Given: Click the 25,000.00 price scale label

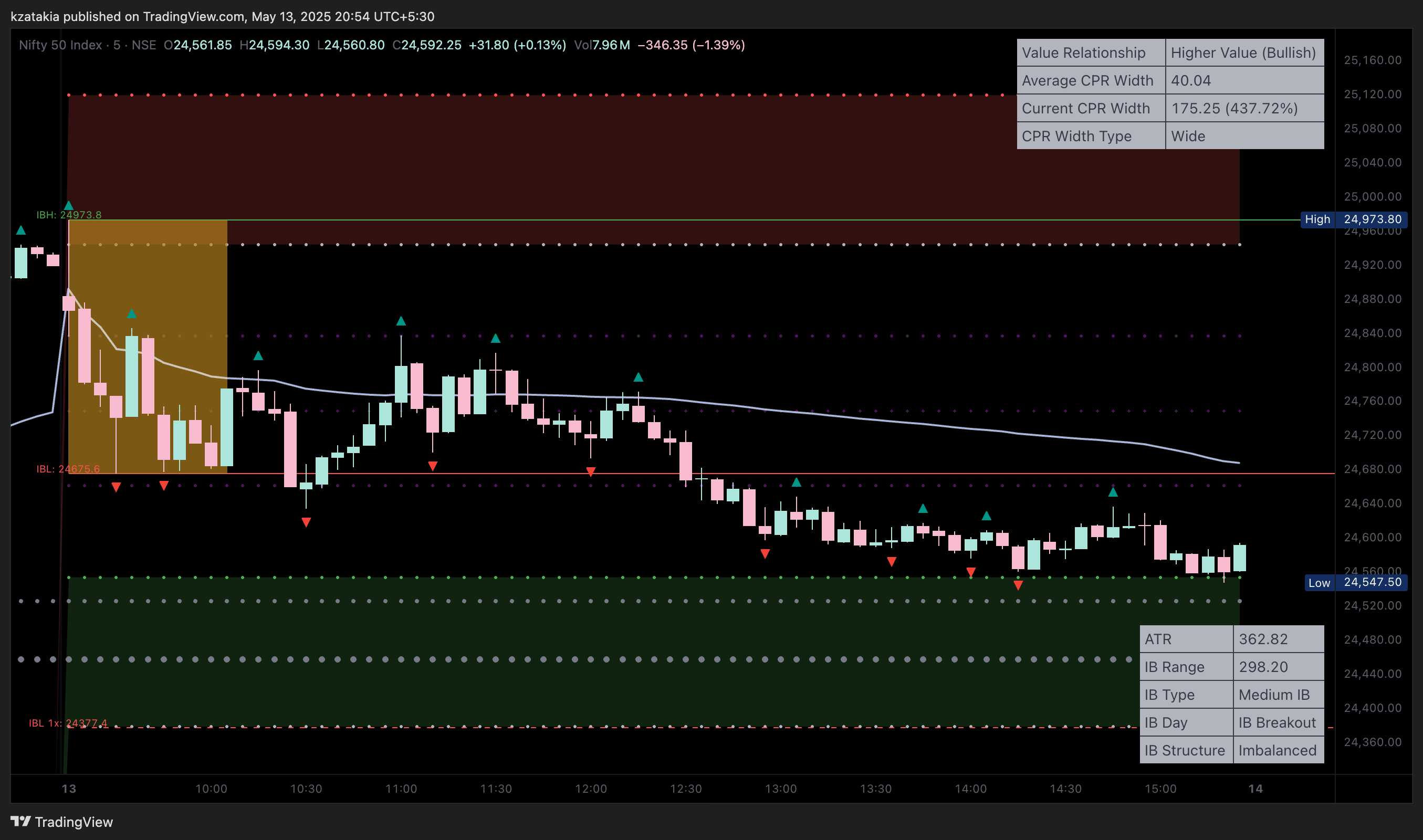Looking at the screenshot, I should pos(1373,196).
